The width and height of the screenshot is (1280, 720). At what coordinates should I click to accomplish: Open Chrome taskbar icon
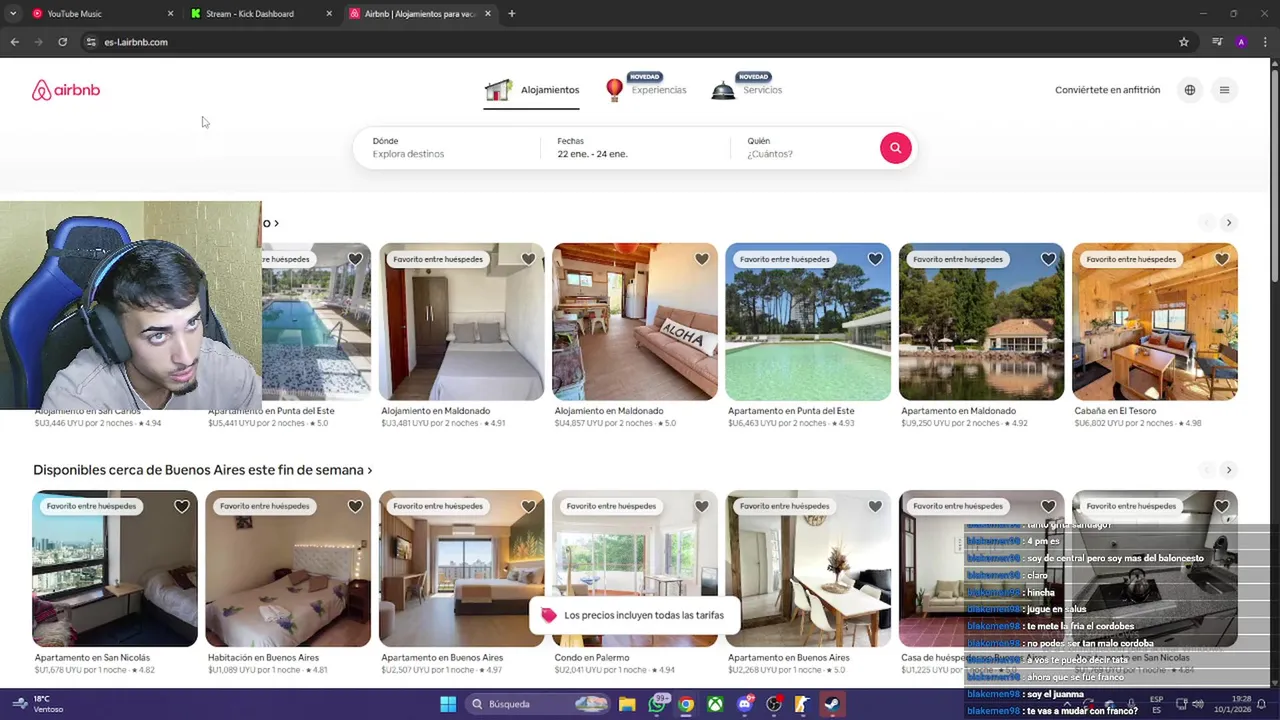[686, 704]
